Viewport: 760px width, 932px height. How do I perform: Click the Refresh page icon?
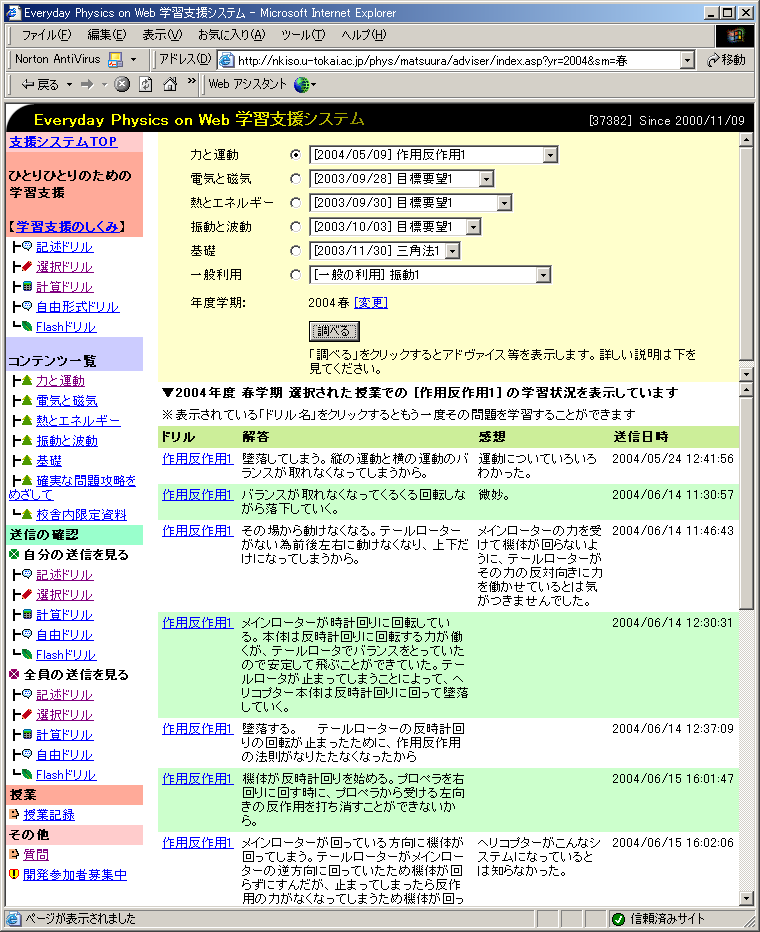tap(146, 84)
